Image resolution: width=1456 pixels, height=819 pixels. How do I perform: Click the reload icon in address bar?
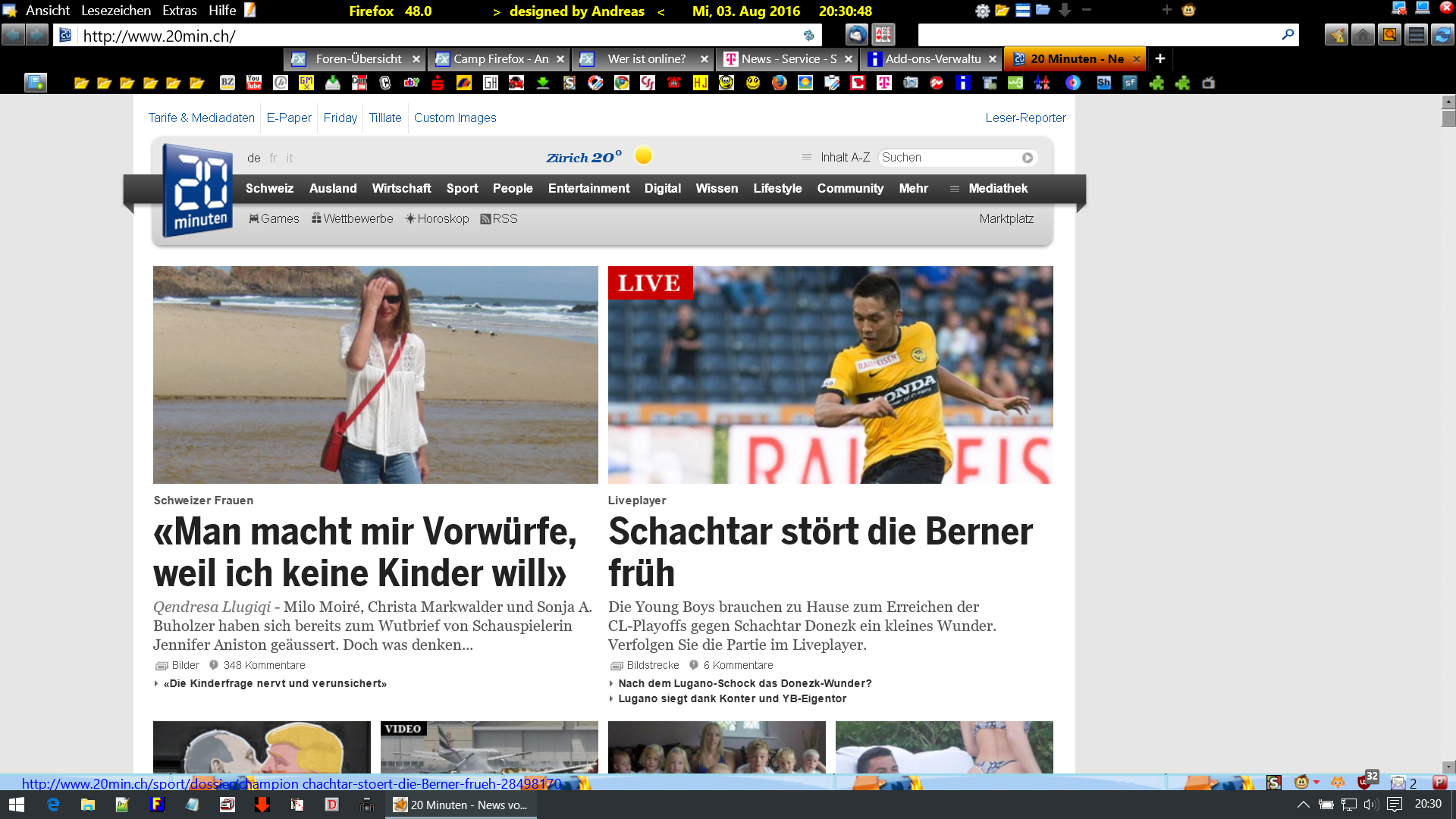click(808, 36)
